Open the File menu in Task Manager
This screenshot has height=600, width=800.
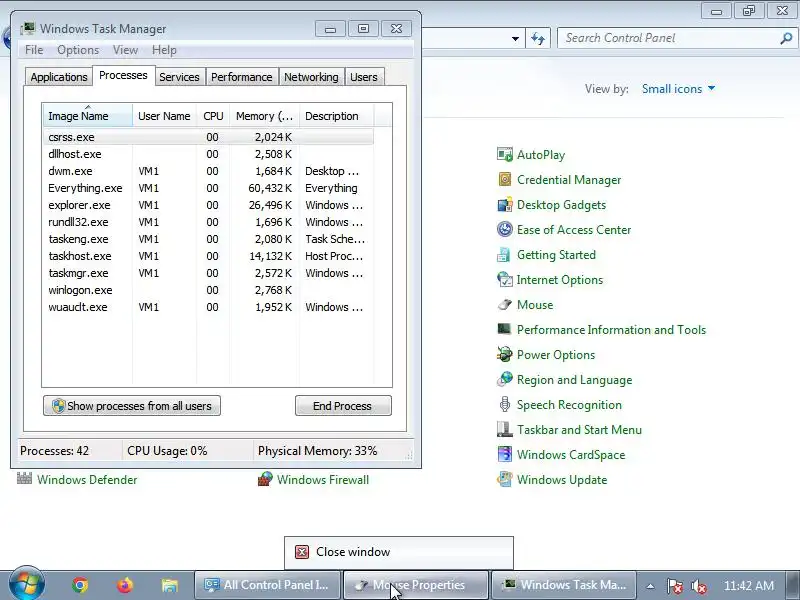(x=34, y=50)
